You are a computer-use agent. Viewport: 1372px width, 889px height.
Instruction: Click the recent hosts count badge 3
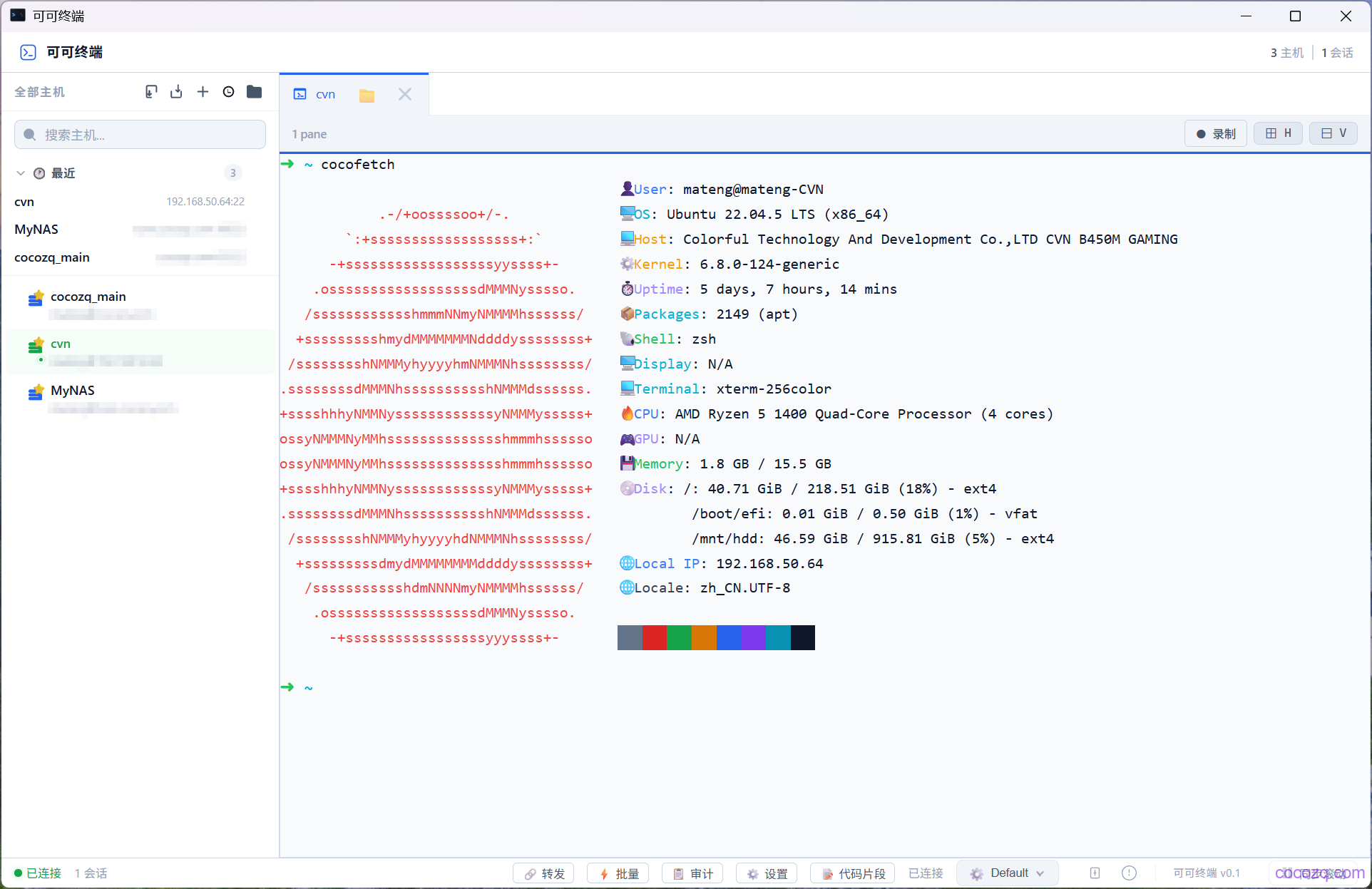click(x=233, y=173)
